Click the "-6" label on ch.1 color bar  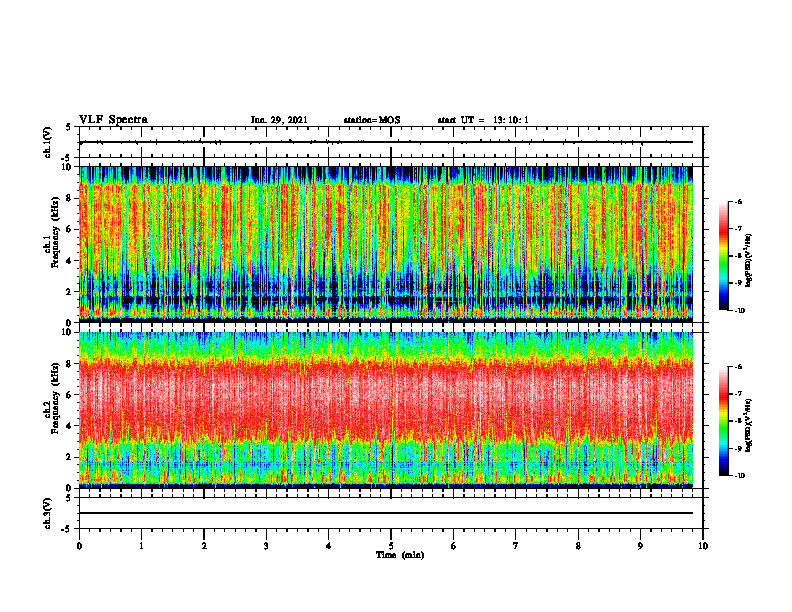pos(738,201)
